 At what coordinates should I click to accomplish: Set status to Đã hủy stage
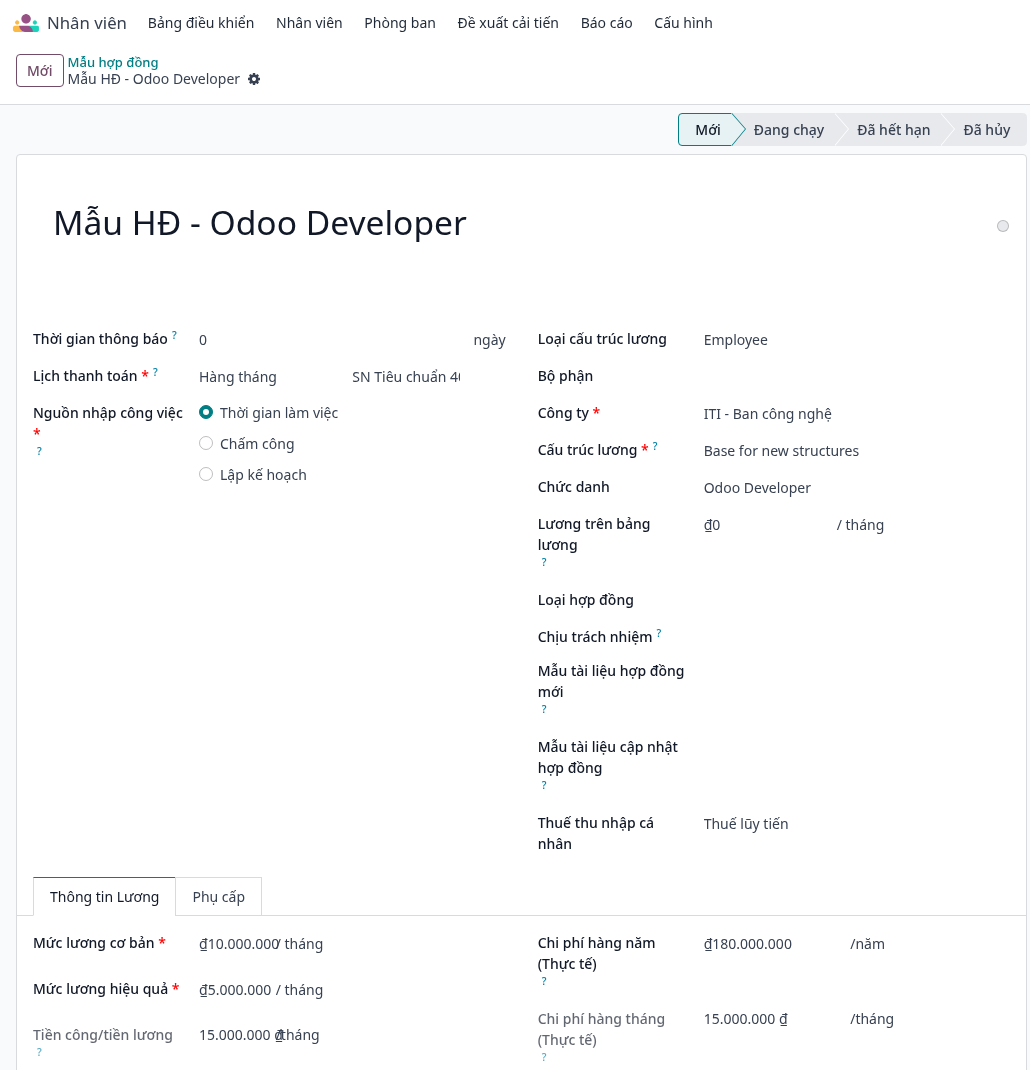coord(986,130)
